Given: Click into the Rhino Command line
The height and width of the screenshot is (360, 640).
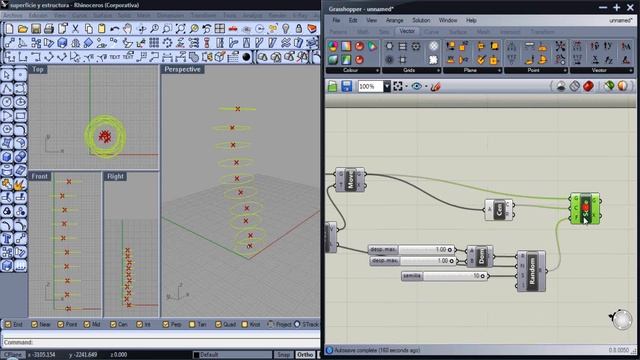Looking at the screenshot, I should [x=161, y=342].
